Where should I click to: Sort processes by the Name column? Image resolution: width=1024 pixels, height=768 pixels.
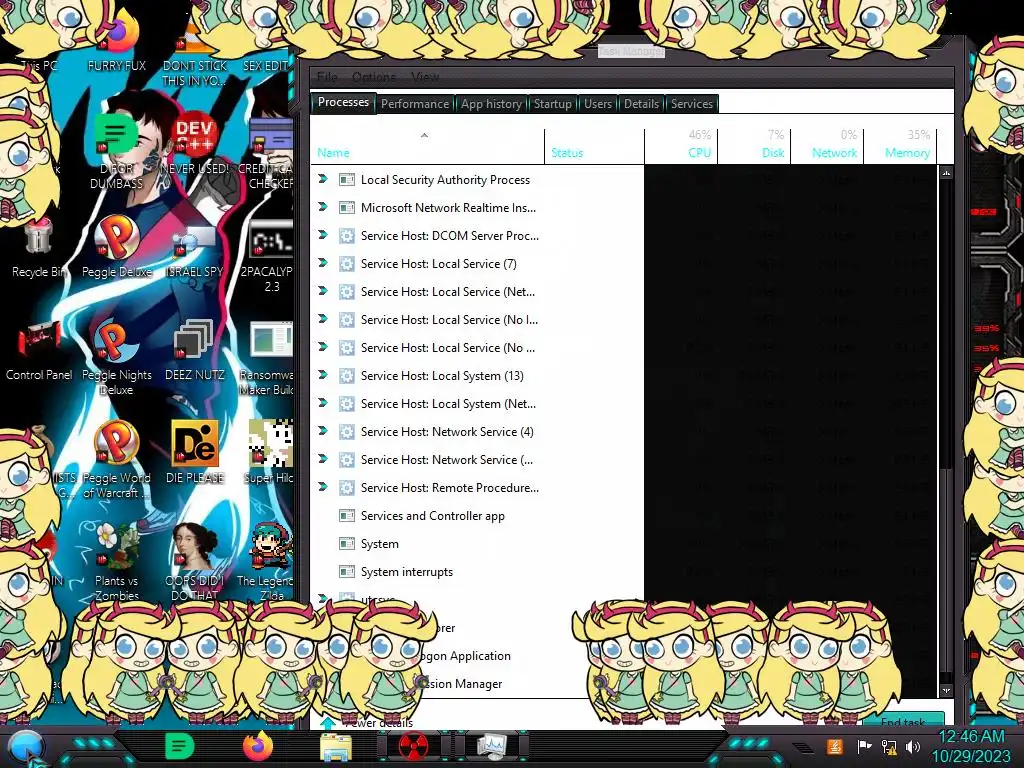pos(427,147)
